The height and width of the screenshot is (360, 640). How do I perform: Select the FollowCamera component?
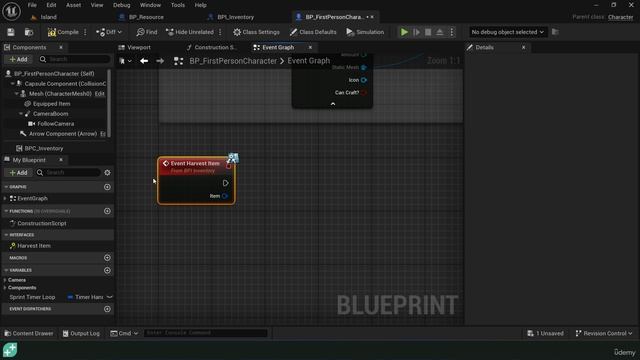click(x=56, y=124)
